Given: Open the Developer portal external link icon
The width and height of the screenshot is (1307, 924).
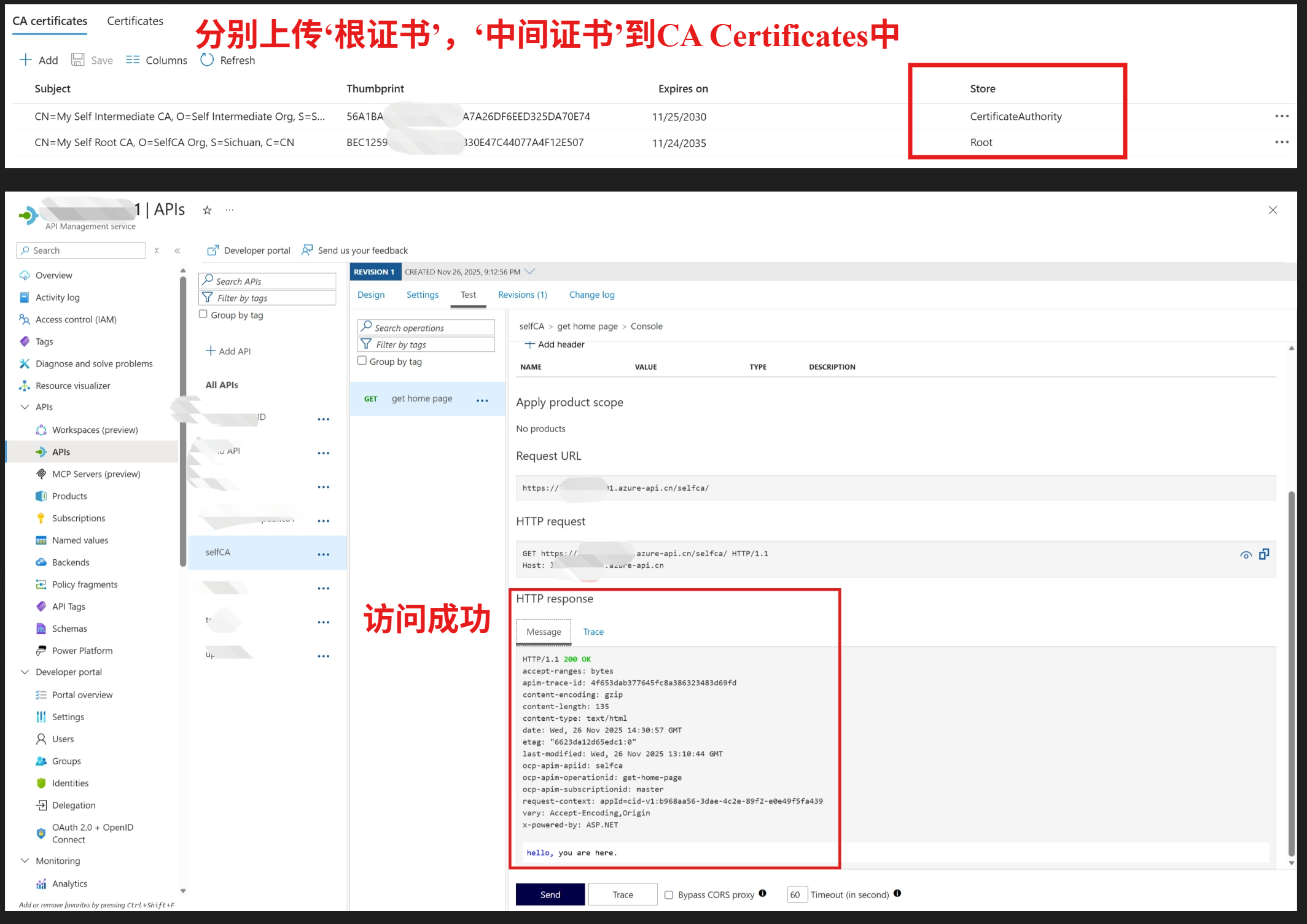Looking at the screenshot, I should pyautogui.click(x=213, y=250).
